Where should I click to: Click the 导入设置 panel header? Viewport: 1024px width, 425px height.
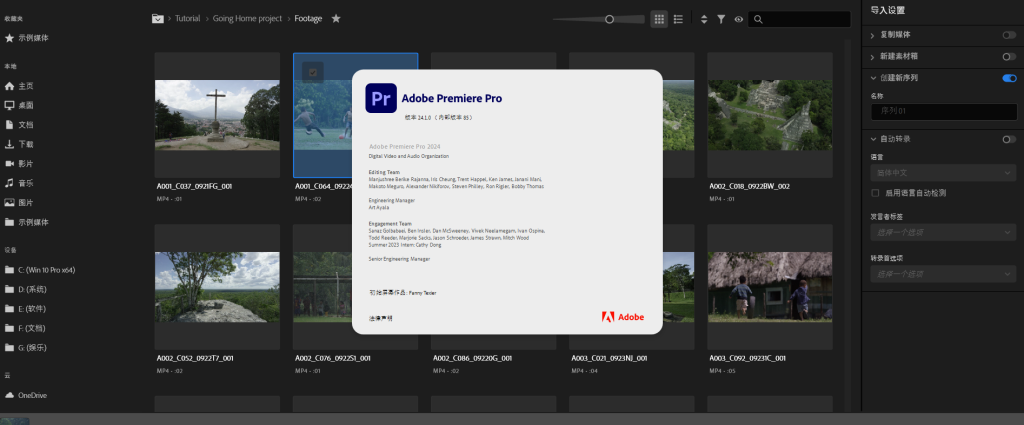[x=888, y=10]
